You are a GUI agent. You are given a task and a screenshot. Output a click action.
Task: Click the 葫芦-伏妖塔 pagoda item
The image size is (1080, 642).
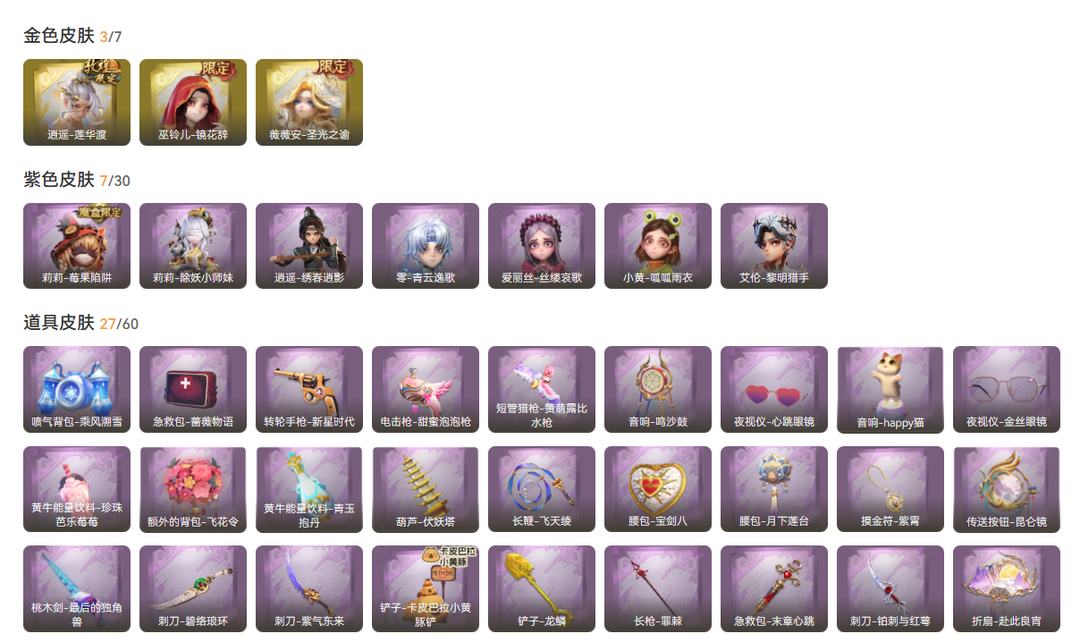coord(426,490)
